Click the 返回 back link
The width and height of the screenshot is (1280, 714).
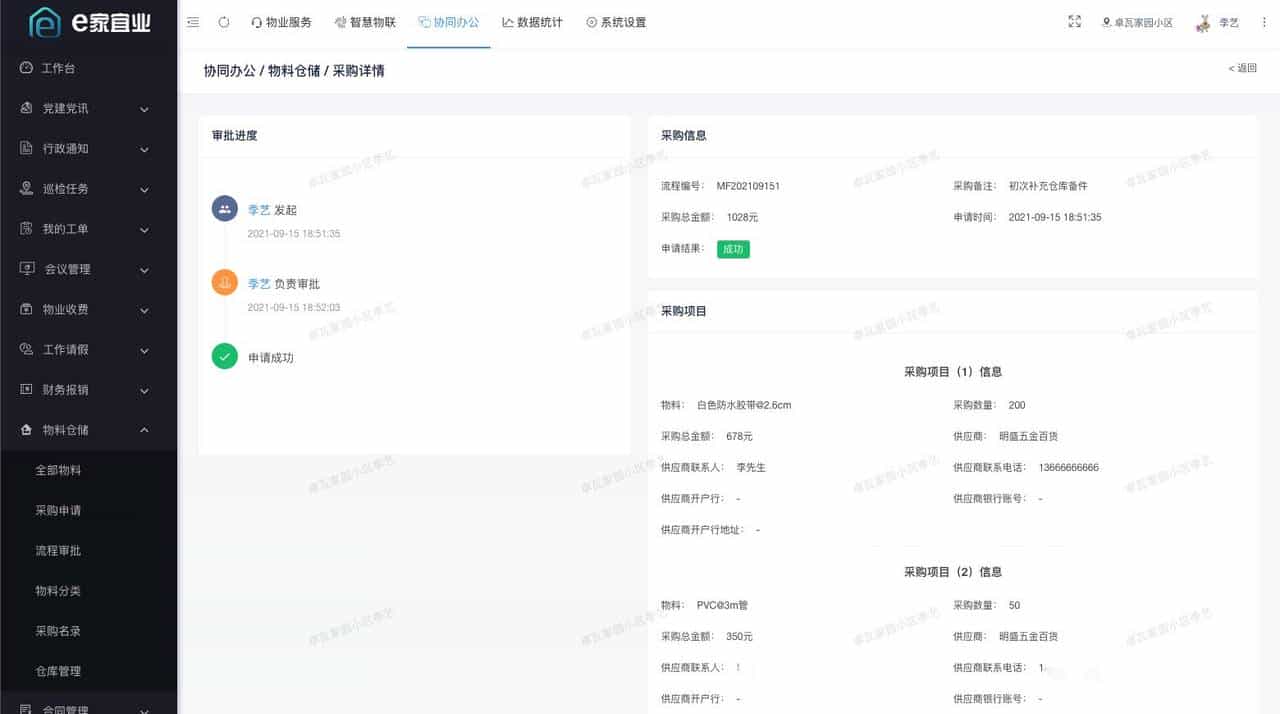click(x=1240, y=68)
